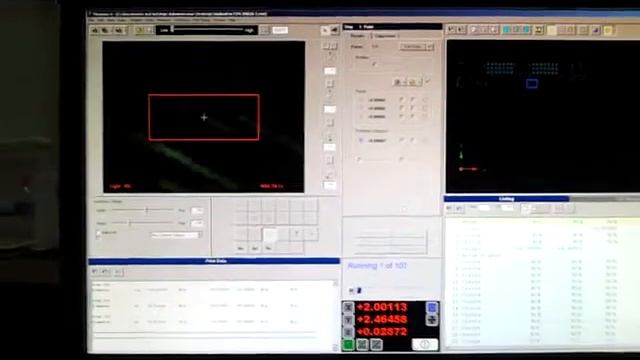The image size is (640, 360).
Task: Click the X axis button in coordinate readout
Action: (x=348, y=307)
